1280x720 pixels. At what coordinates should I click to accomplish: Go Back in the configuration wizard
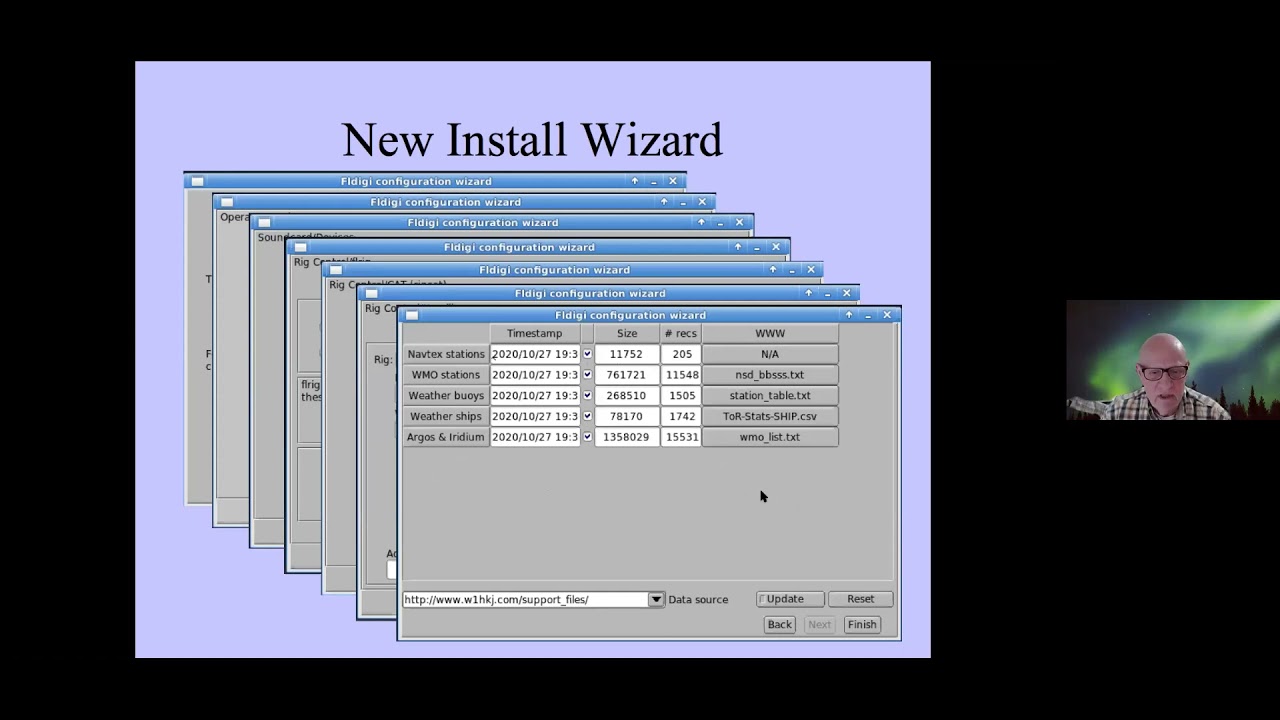[x=779, y=625]
